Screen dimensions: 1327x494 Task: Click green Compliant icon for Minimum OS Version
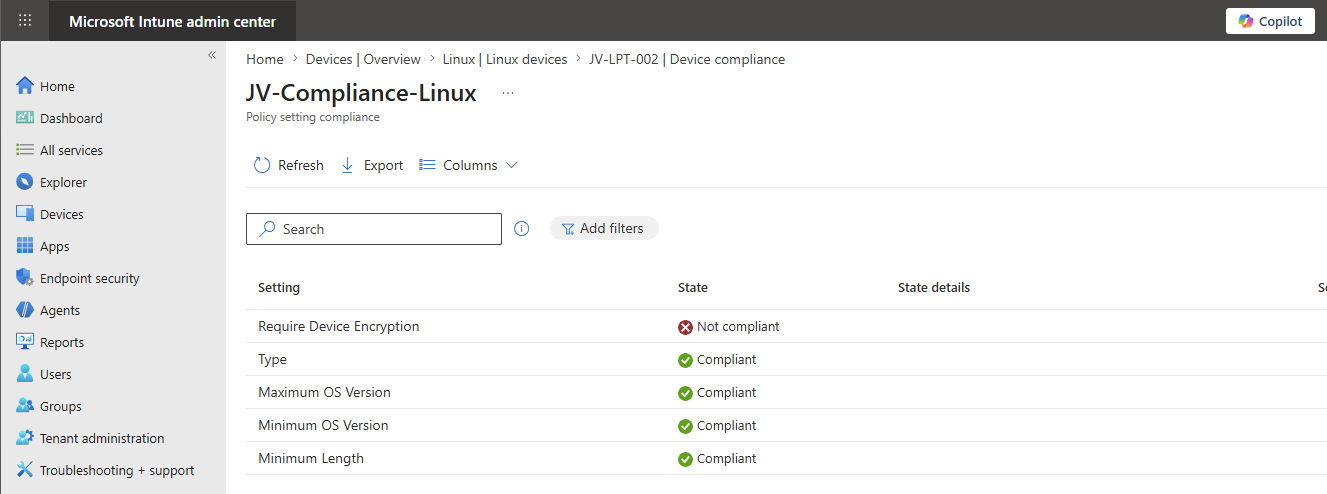click(x=685, y=426)
